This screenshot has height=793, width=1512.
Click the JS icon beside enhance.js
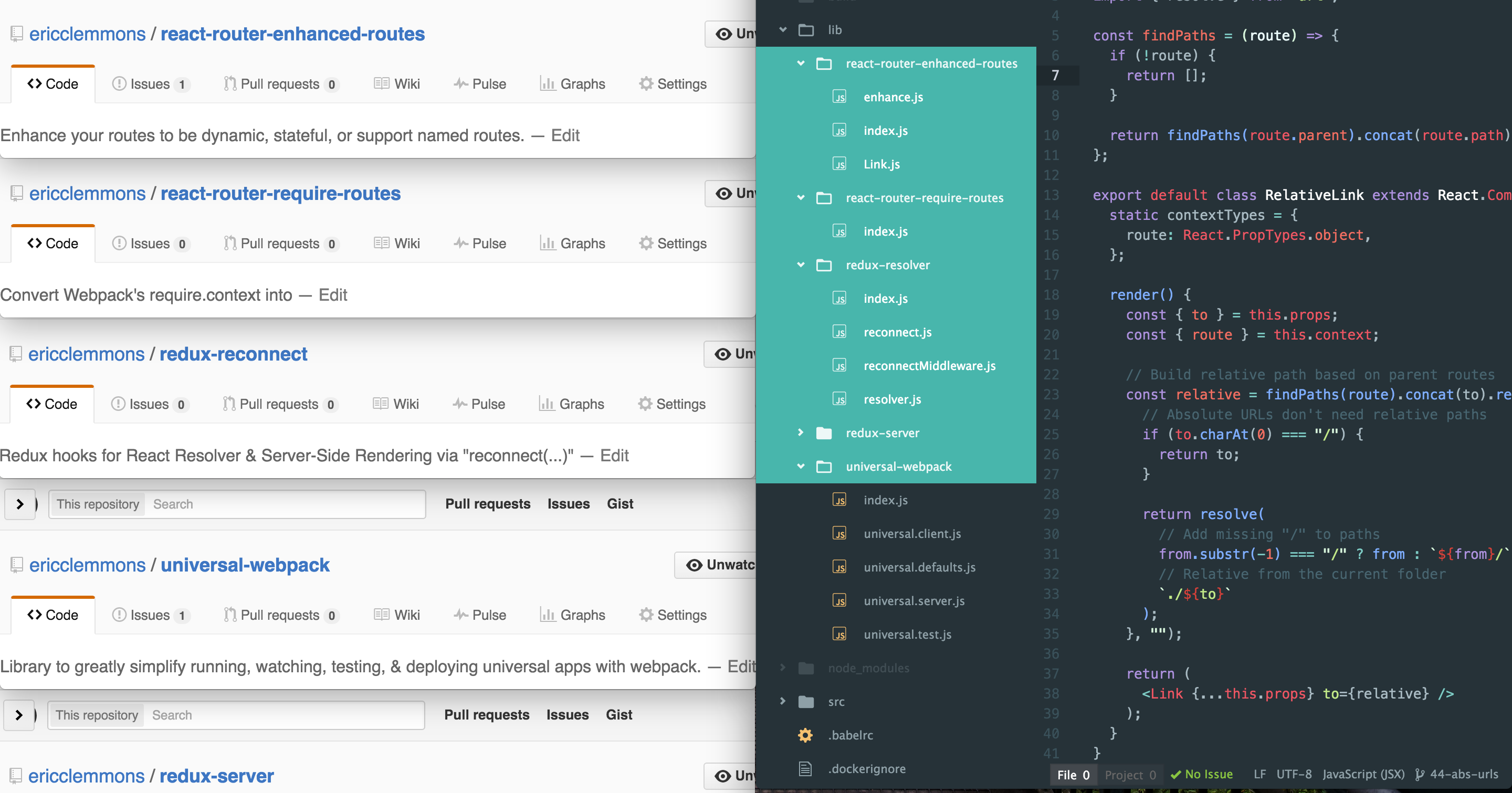coord(839,97)
